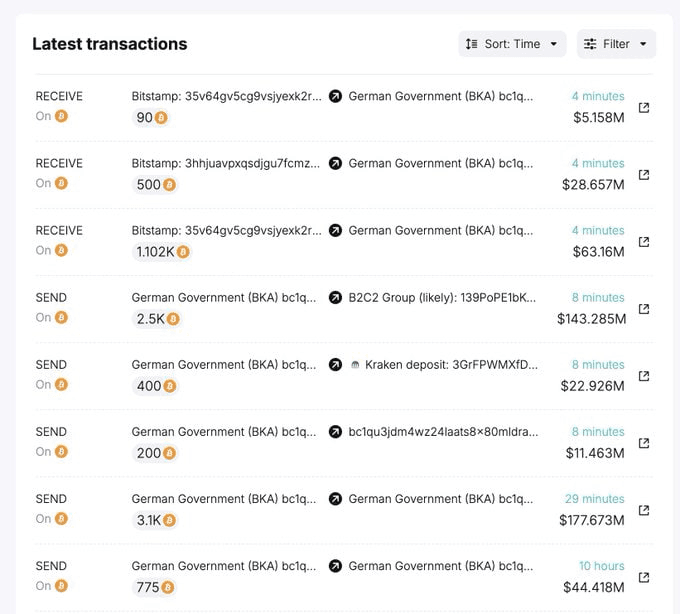Image resolution: width=680 pixels, height=614 pixels.
Task: Open external link for the $22.926M transaction
Action: (x=644, y=376)
